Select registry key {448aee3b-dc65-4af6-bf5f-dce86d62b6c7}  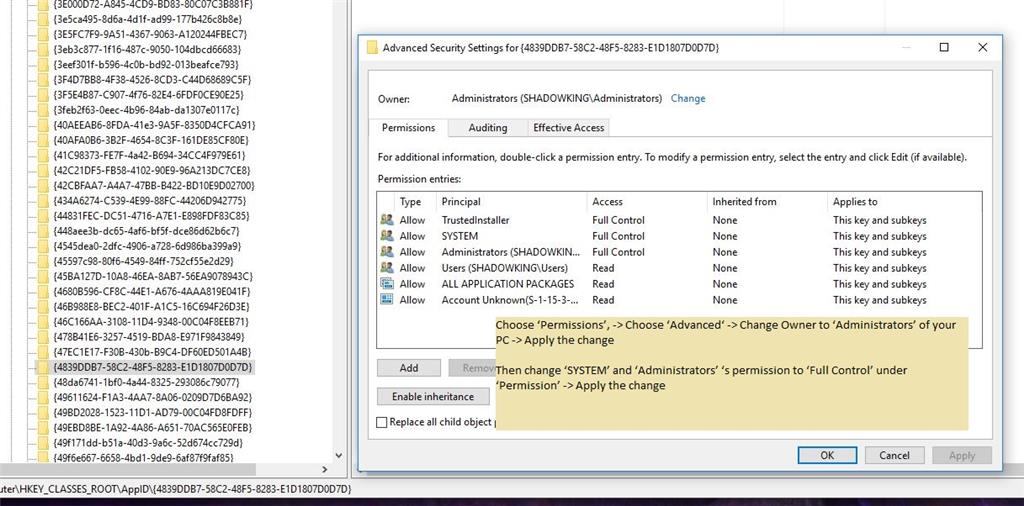pos(147,231)
